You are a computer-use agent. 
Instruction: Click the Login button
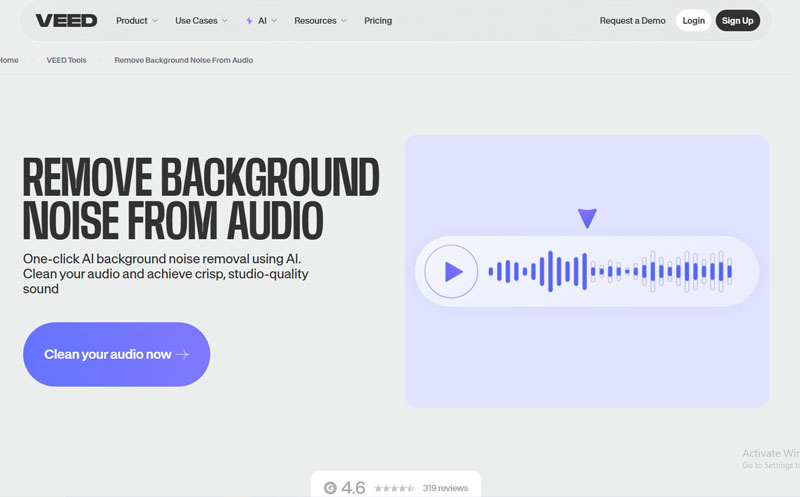coord(693,20)
